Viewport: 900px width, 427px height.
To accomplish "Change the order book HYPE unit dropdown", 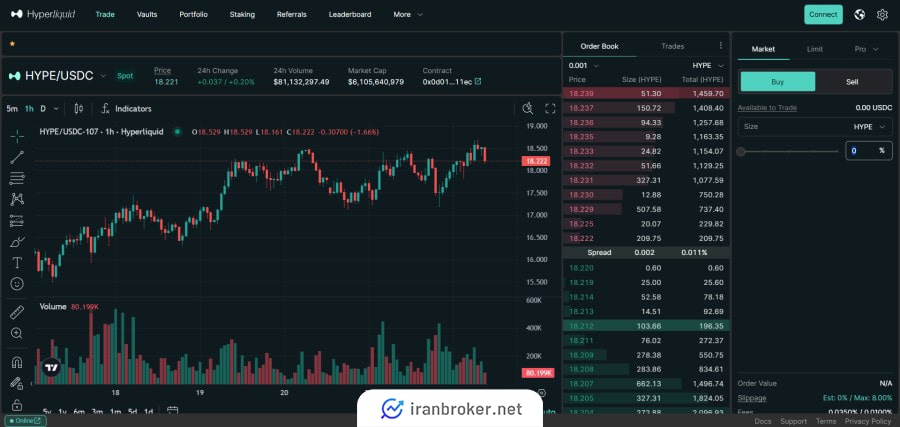I will [x=708, y=65].
